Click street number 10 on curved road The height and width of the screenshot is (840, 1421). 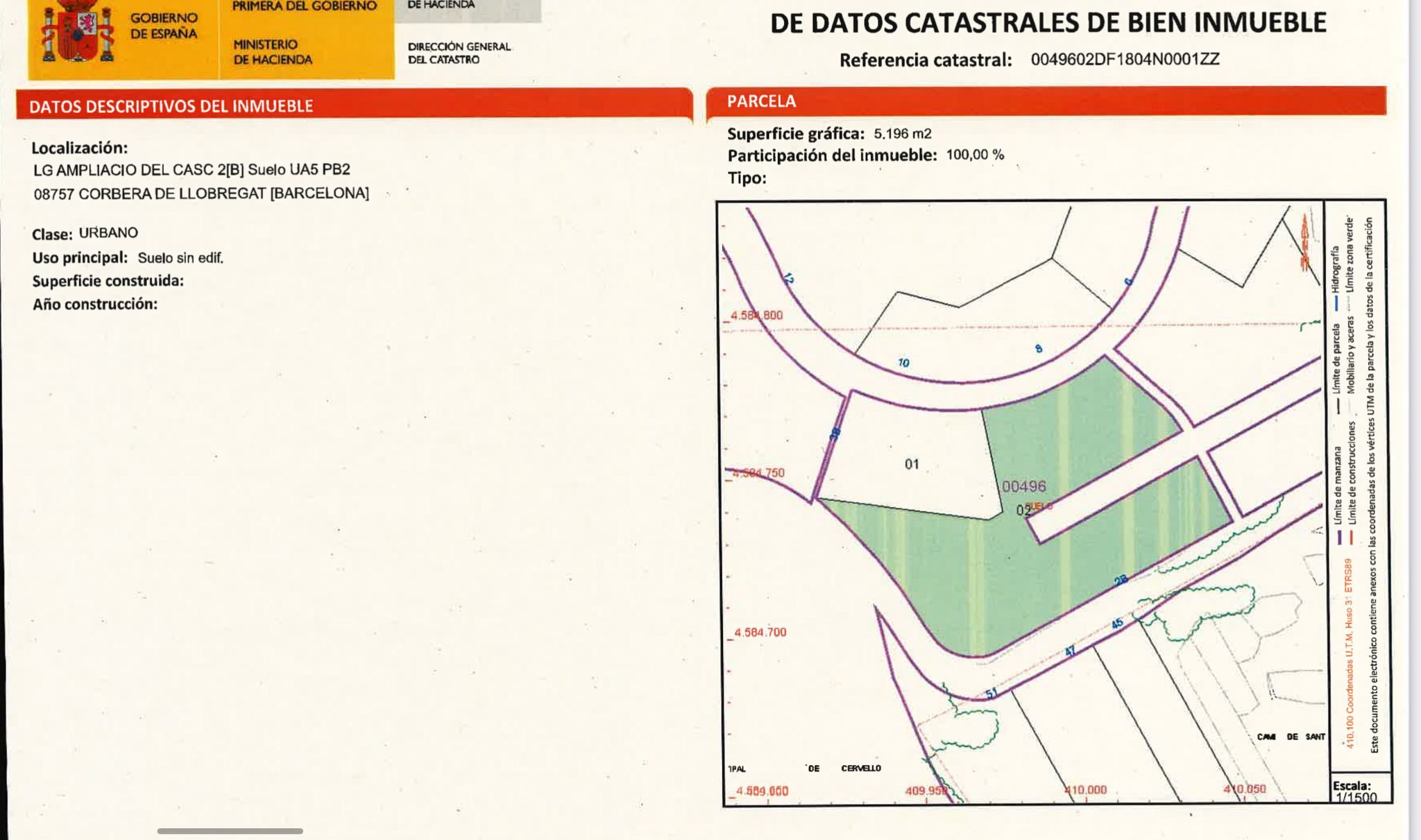click(x=903, y=362)
